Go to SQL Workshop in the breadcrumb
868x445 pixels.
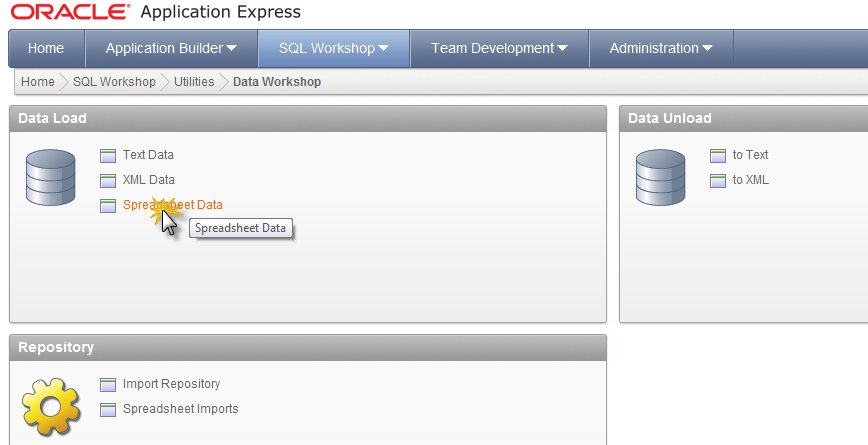tap(114, 82)
